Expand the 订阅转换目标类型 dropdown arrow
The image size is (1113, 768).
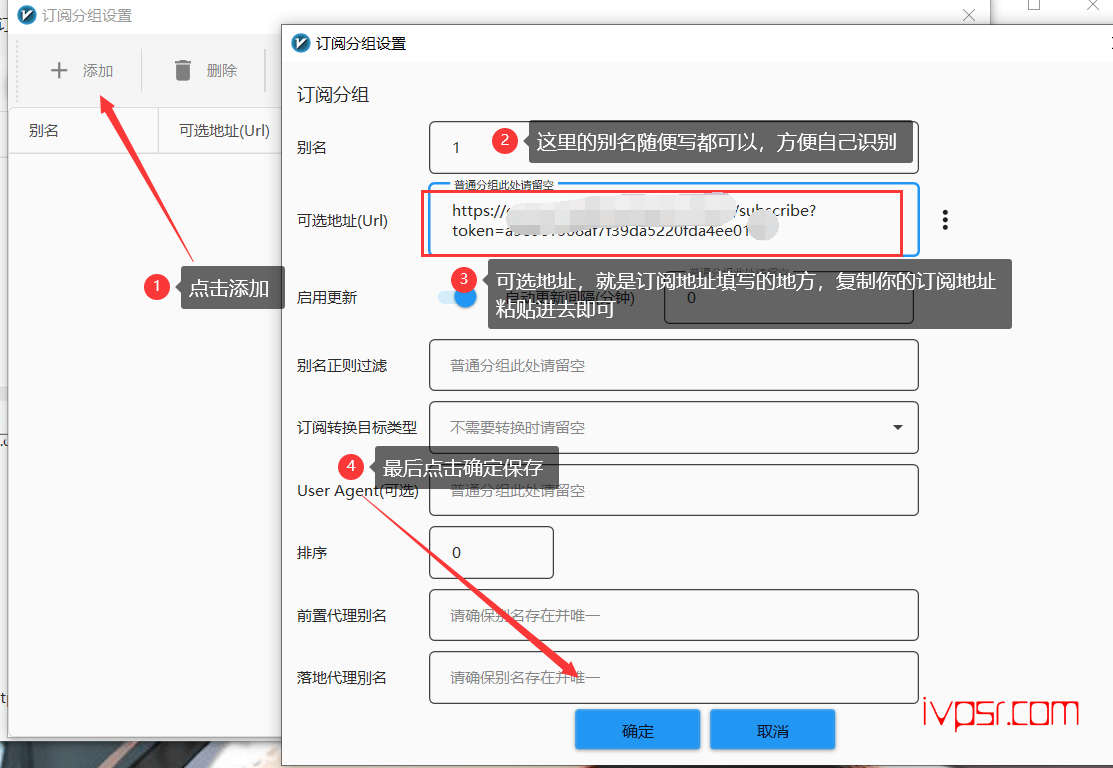tap(897, 427)
